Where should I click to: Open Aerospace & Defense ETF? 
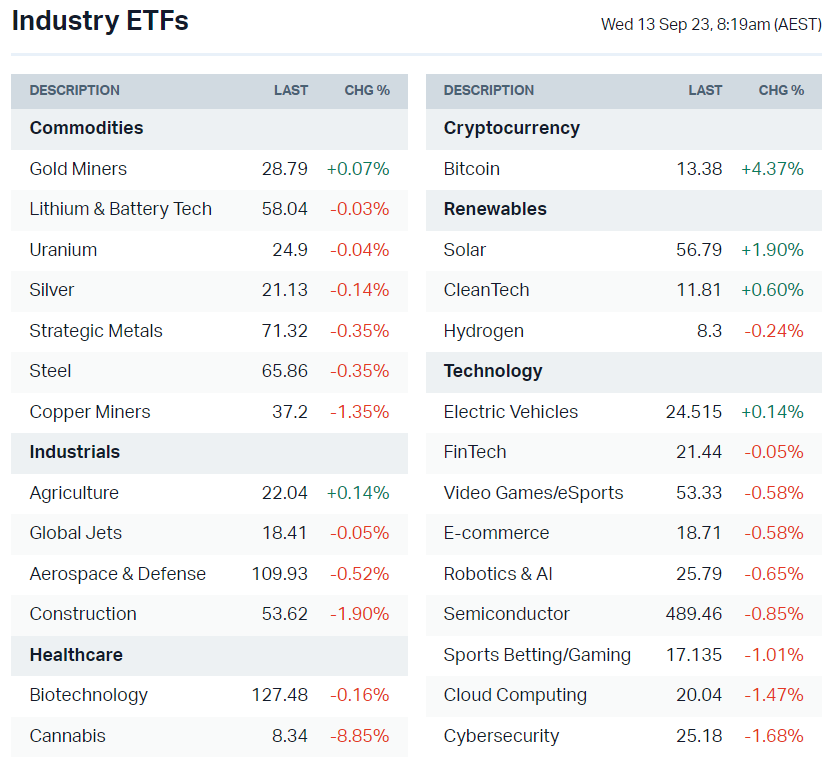coord(118,574)
